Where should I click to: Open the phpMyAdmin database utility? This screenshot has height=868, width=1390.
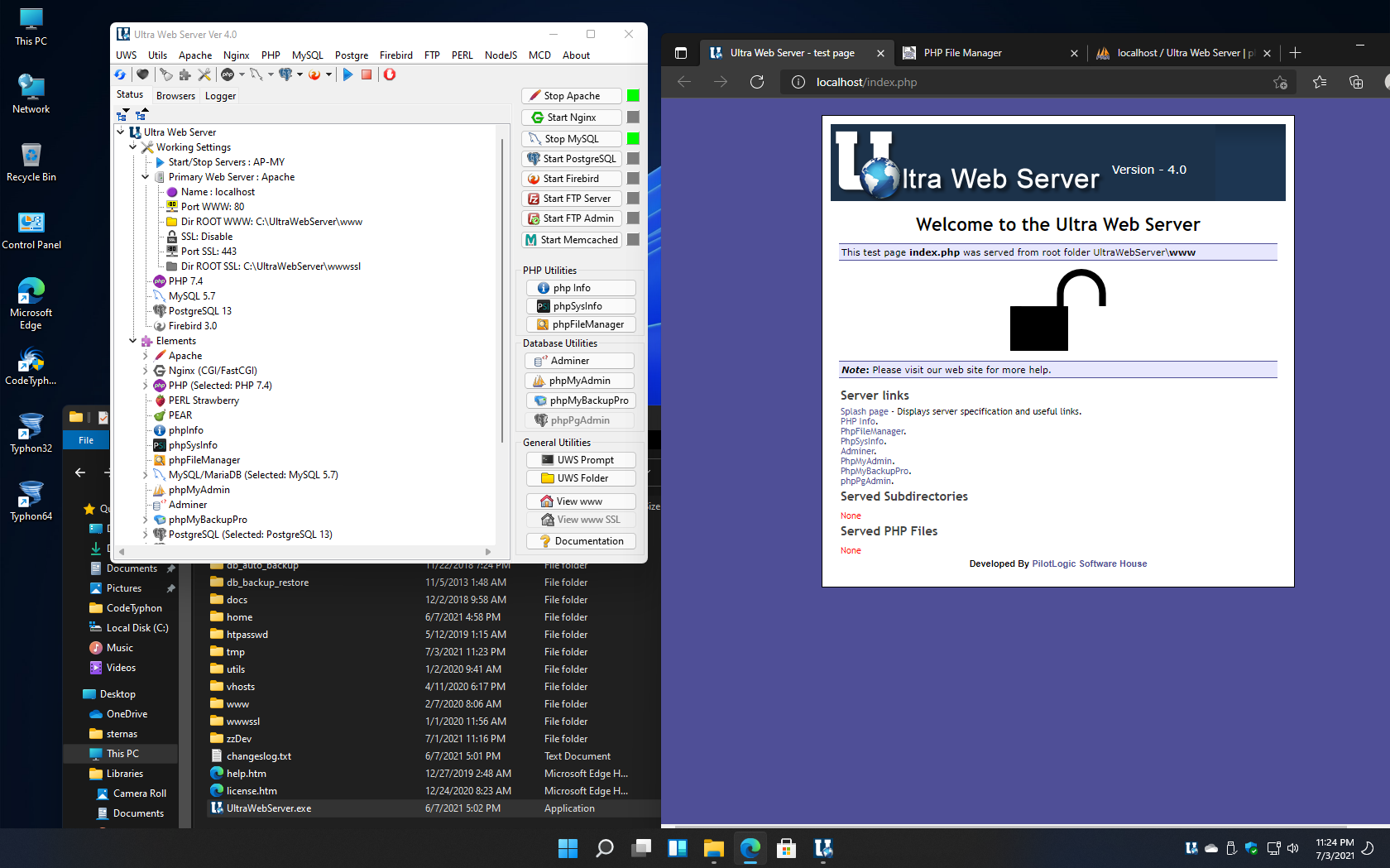pos(579,381)
